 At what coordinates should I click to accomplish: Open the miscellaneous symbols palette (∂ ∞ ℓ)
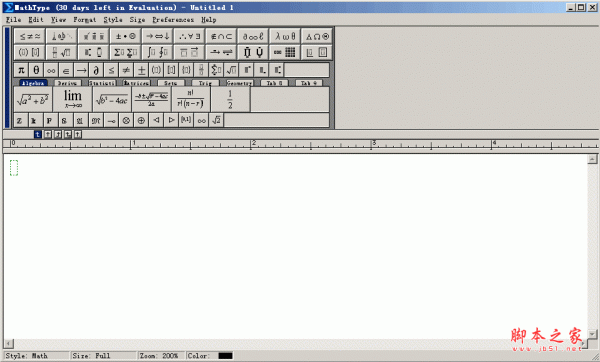point(253,36)
